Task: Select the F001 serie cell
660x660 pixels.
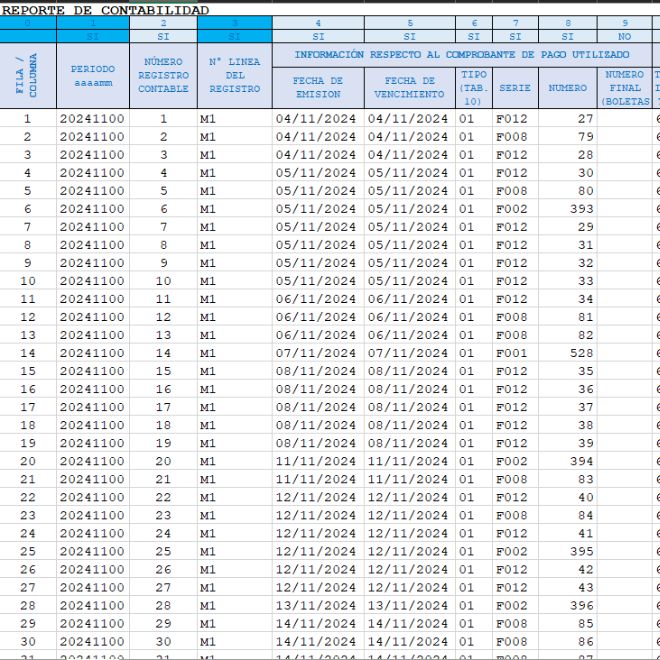Action: [514, 353]
